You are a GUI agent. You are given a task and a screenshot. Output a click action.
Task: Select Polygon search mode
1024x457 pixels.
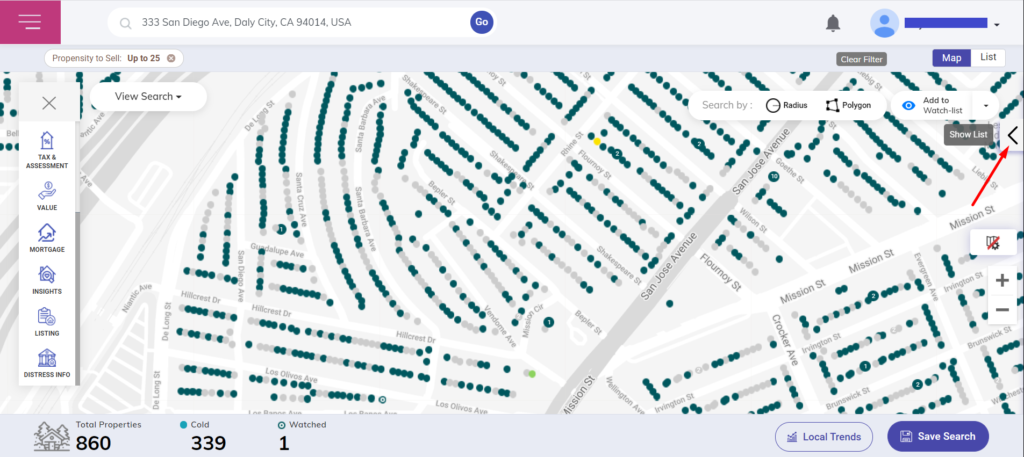(848, 105)
